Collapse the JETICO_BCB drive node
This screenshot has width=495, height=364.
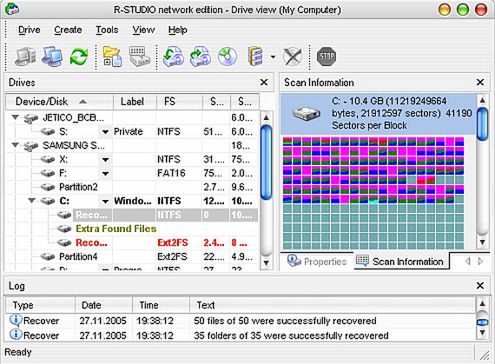[15, 117]
